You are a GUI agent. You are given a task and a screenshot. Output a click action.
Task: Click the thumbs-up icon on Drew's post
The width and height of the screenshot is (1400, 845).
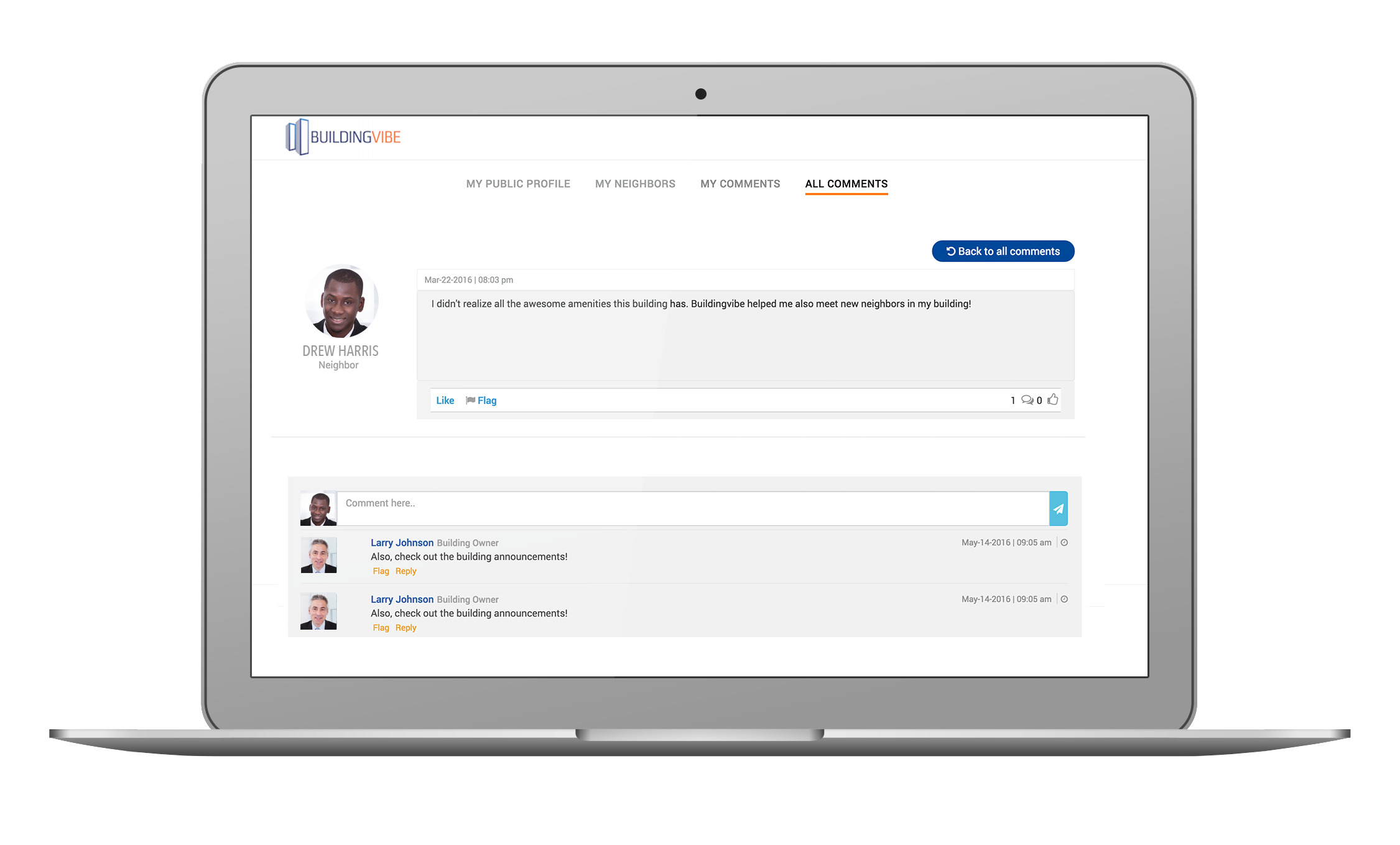pos(1052,399)
